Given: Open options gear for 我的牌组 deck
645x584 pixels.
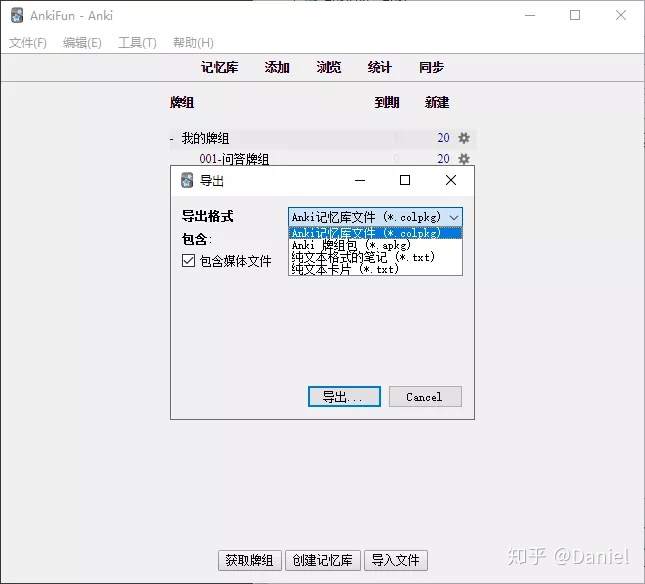Looking at the screenshot, I should tap(464, 138).
